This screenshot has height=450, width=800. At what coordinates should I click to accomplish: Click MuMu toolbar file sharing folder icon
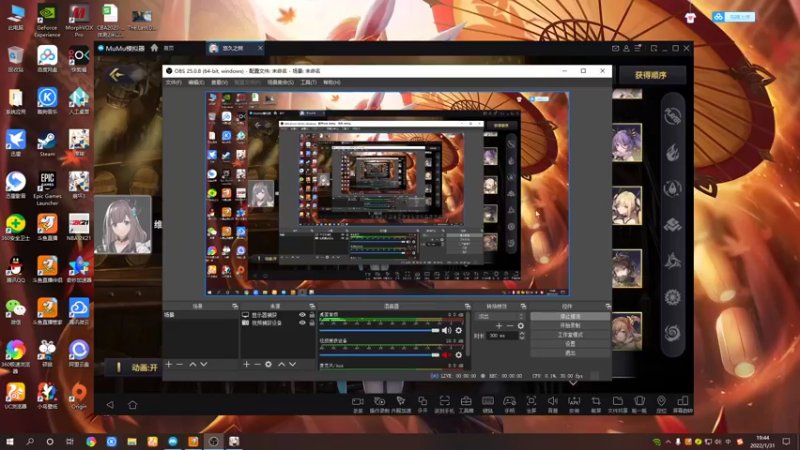coord(617,402)
